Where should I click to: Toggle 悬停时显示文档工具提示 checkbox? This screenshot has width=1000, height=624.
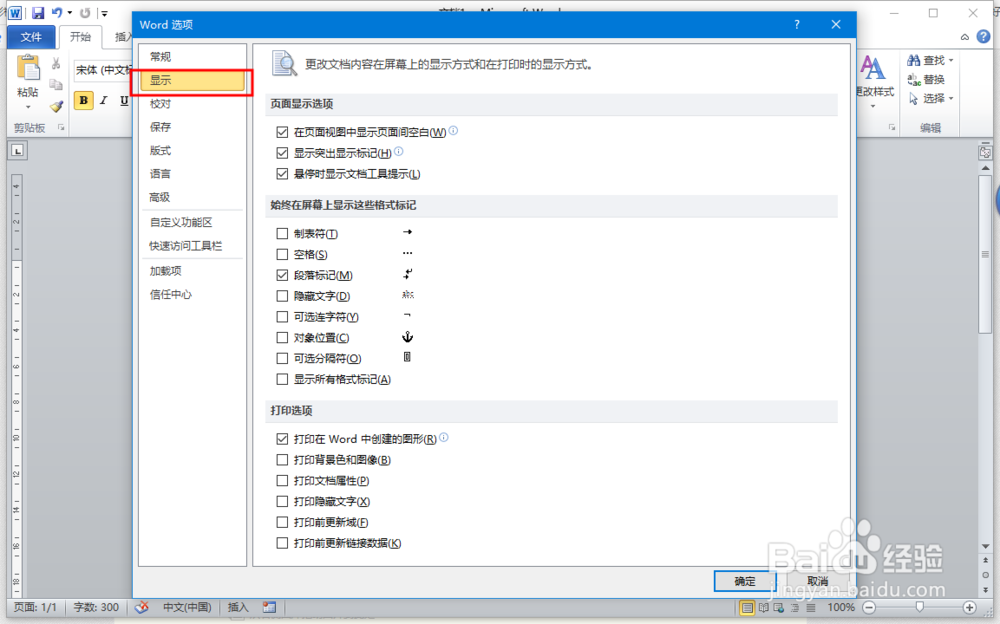point(282,174)
